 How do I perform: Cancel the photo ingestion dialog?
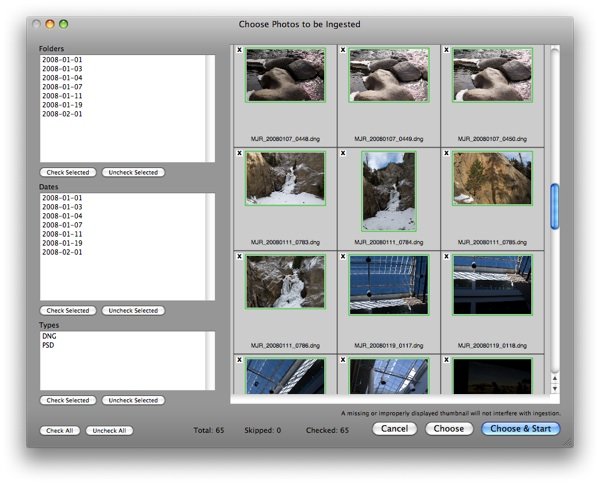pos(394,429)
